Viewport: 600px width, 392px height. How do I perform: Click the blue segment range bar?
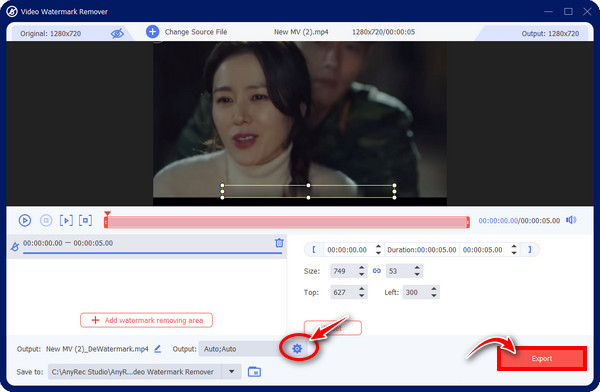tap(152, 253)
